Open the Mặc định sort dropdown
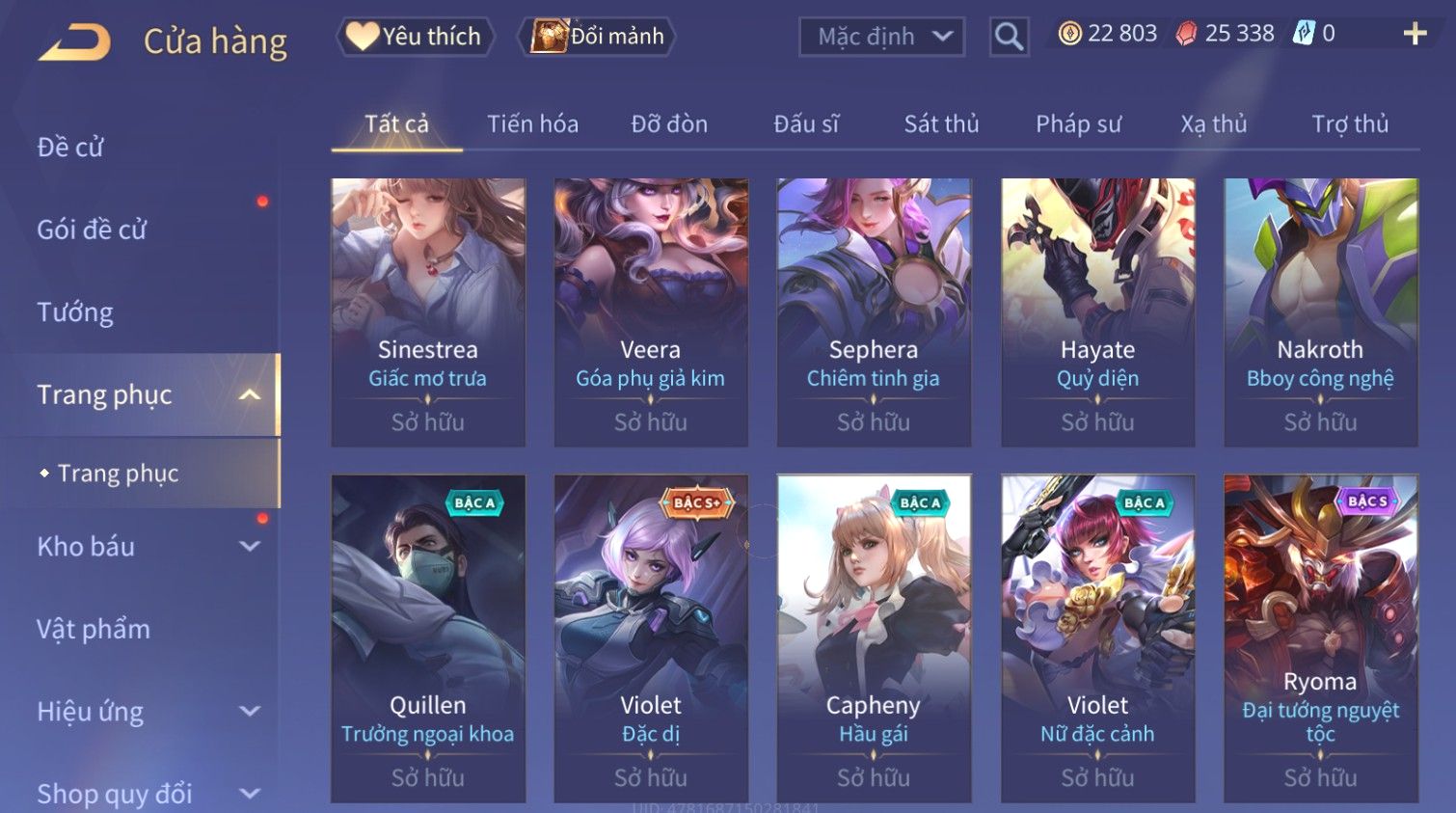 click(x=881, y=37)
